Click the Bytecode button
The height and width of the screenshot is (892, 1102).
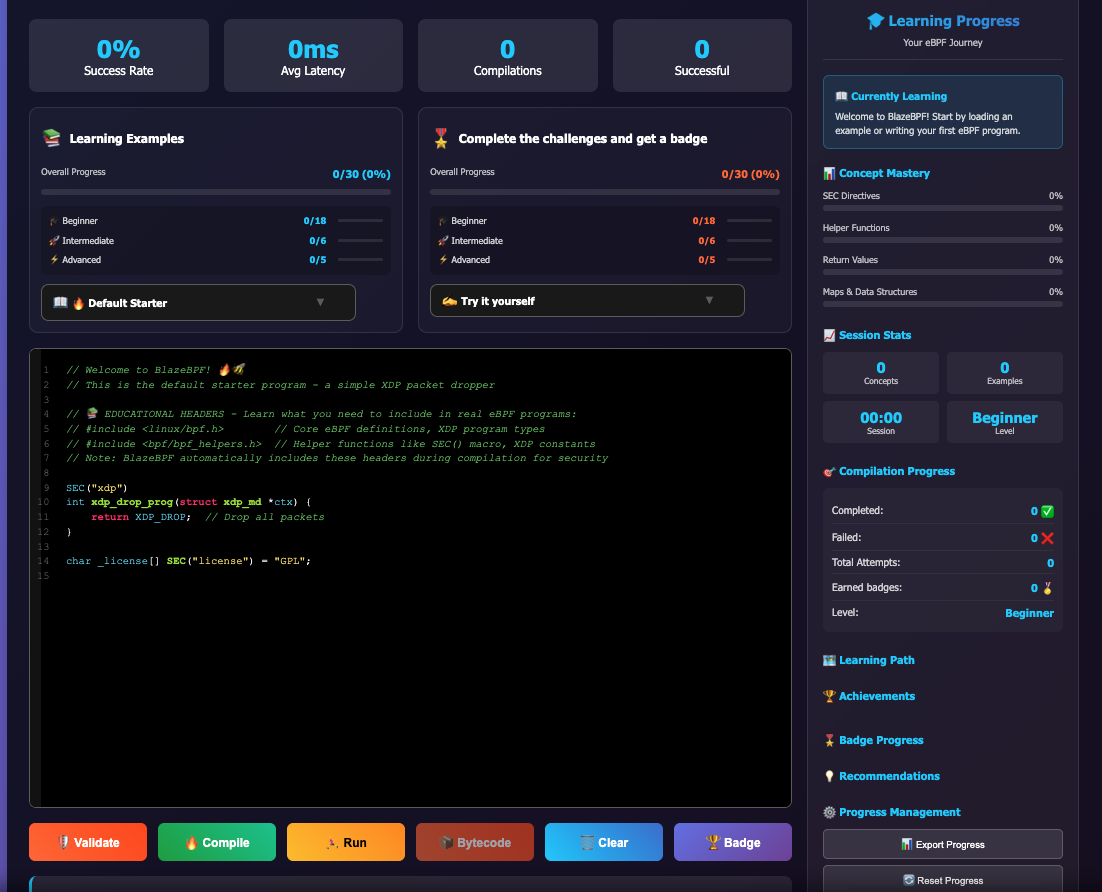tap(474, 842)
